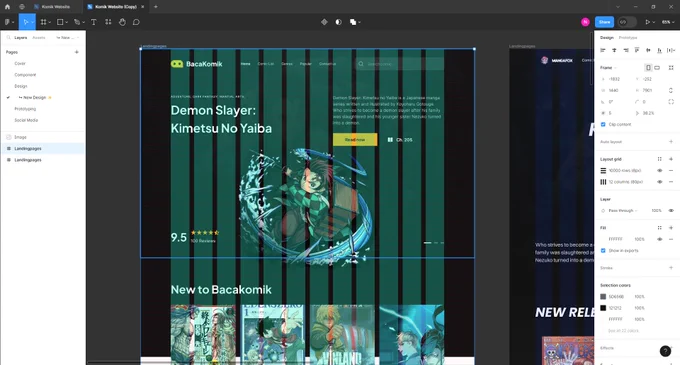Click the Create component icon
Image resolution: width=680 pixels, height=365 pixels.
(324, 22)
